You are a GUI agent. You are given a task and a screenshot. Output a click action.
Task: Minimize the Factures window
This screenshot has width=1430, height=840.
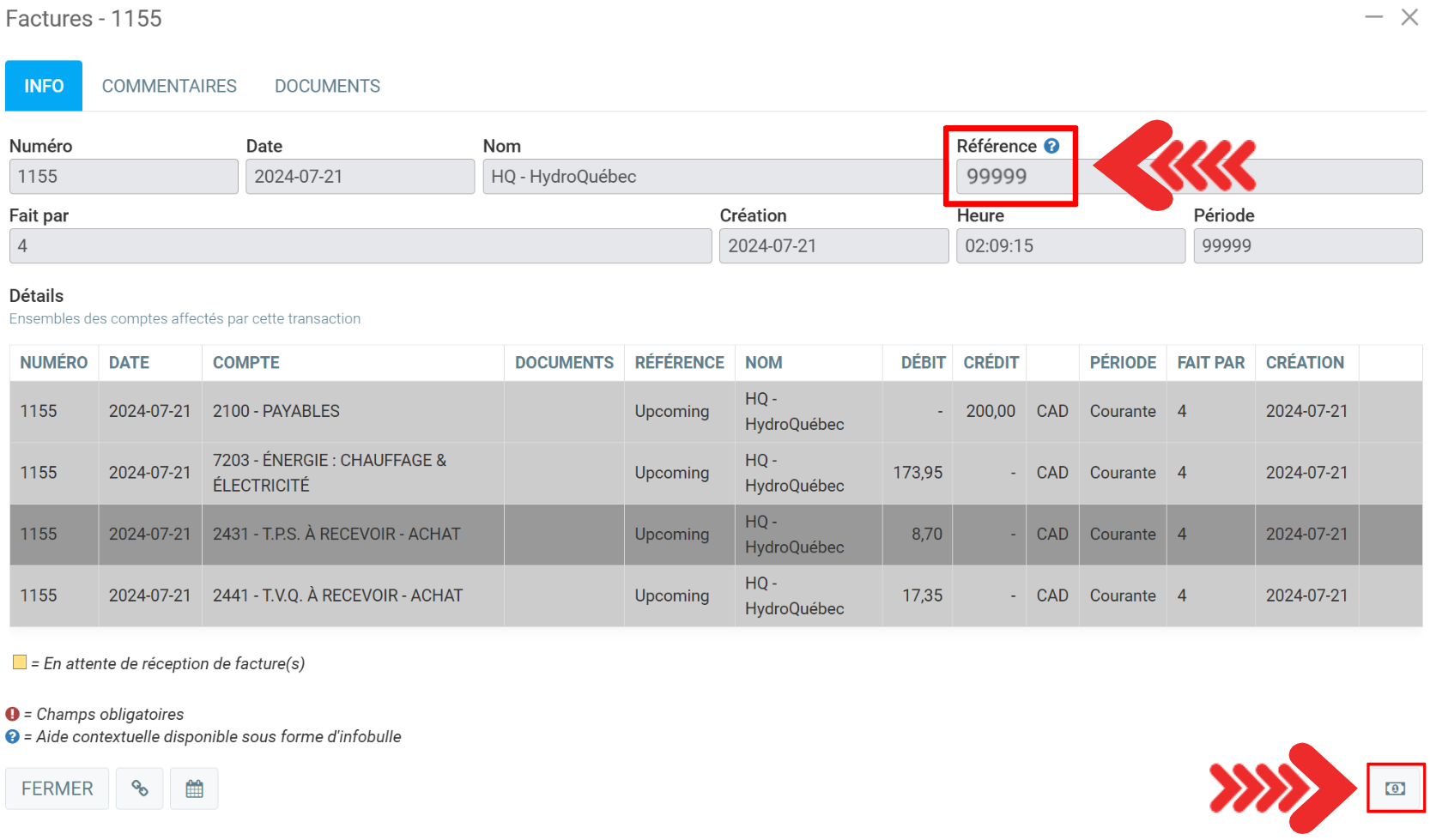tap(1373, 17)
